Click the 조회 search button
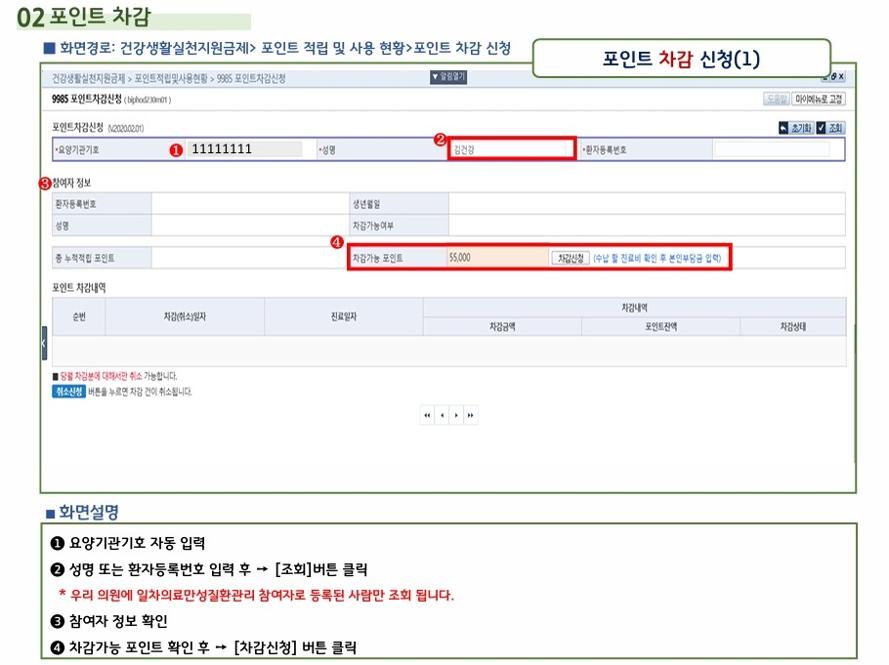 pos(829,128)
